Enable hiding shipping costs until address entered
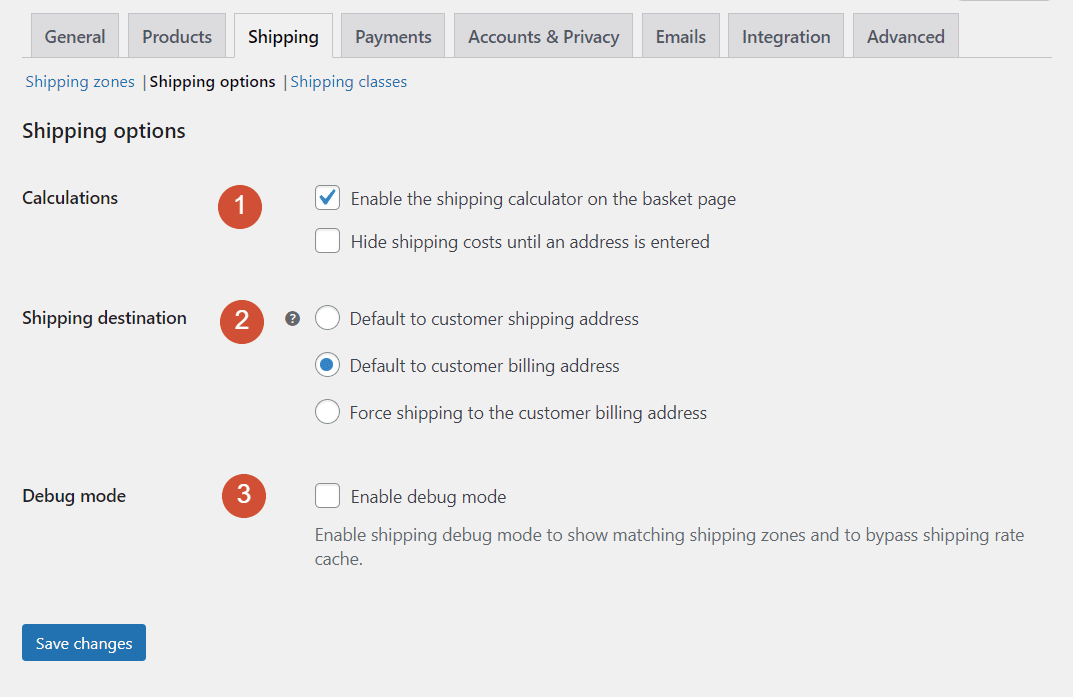 327,241
